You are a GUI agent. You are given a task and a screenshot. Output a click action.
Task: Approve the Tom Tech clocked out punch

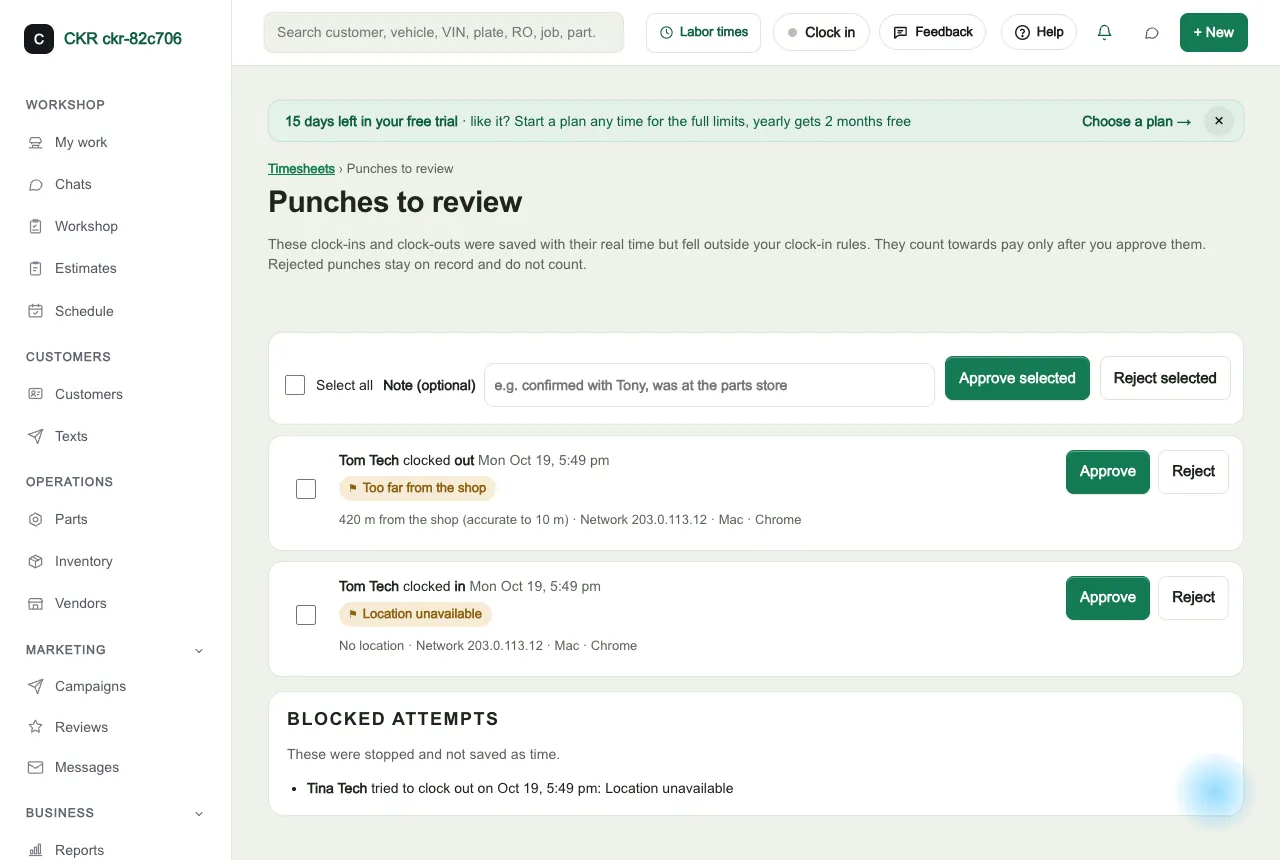(x=1108, y=471)
